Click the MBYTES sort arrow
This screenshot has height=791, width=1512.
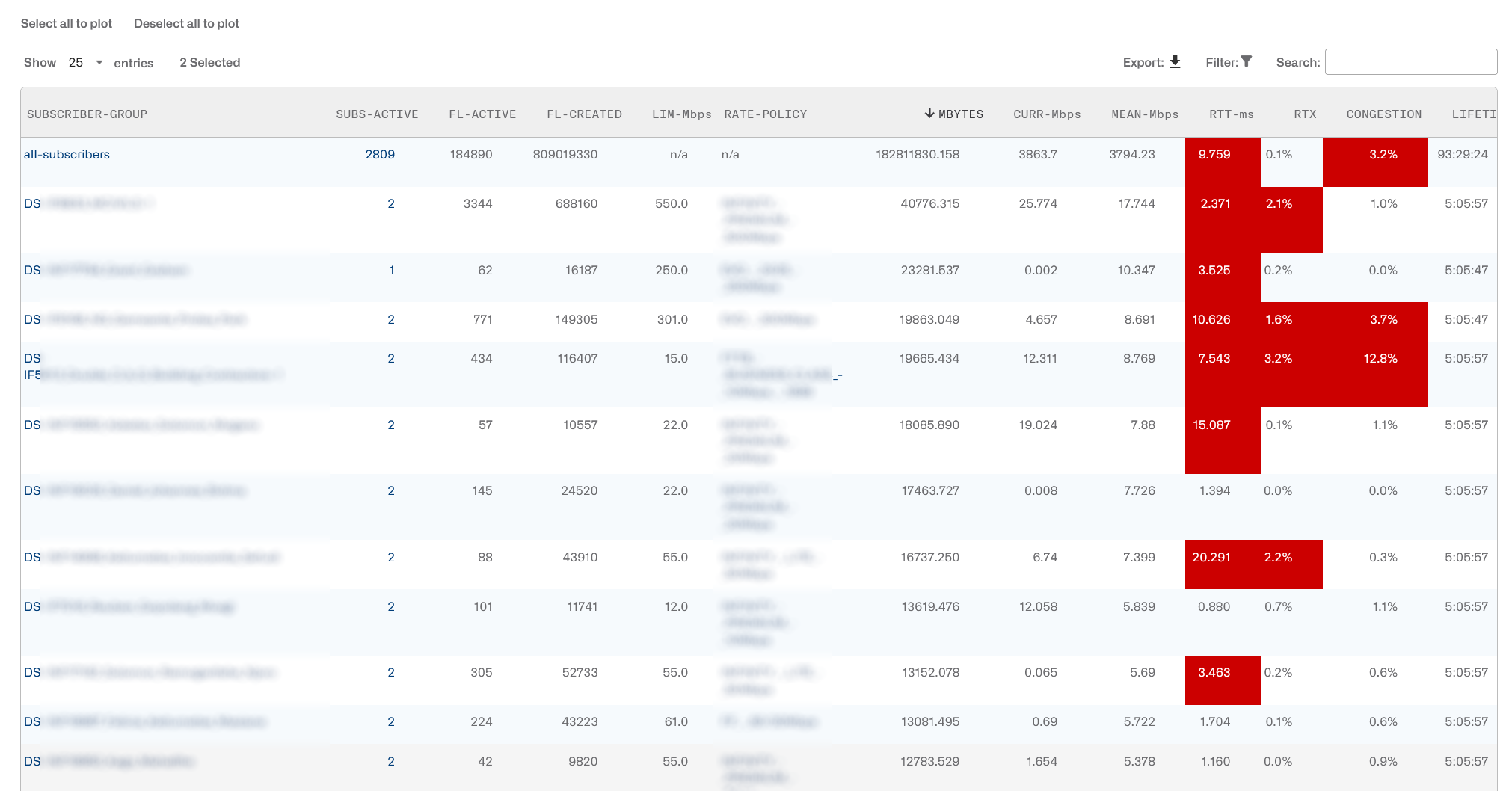[929, 114]
